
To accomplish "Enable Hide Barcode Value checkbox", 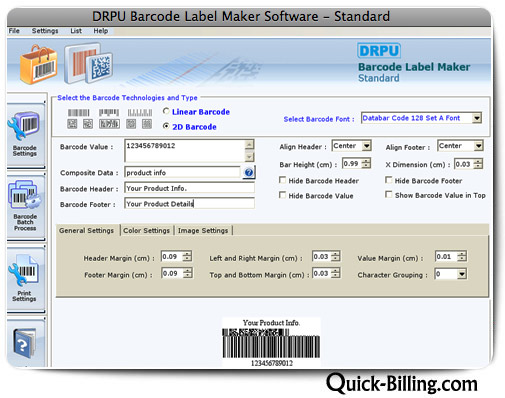I will 282,195.
